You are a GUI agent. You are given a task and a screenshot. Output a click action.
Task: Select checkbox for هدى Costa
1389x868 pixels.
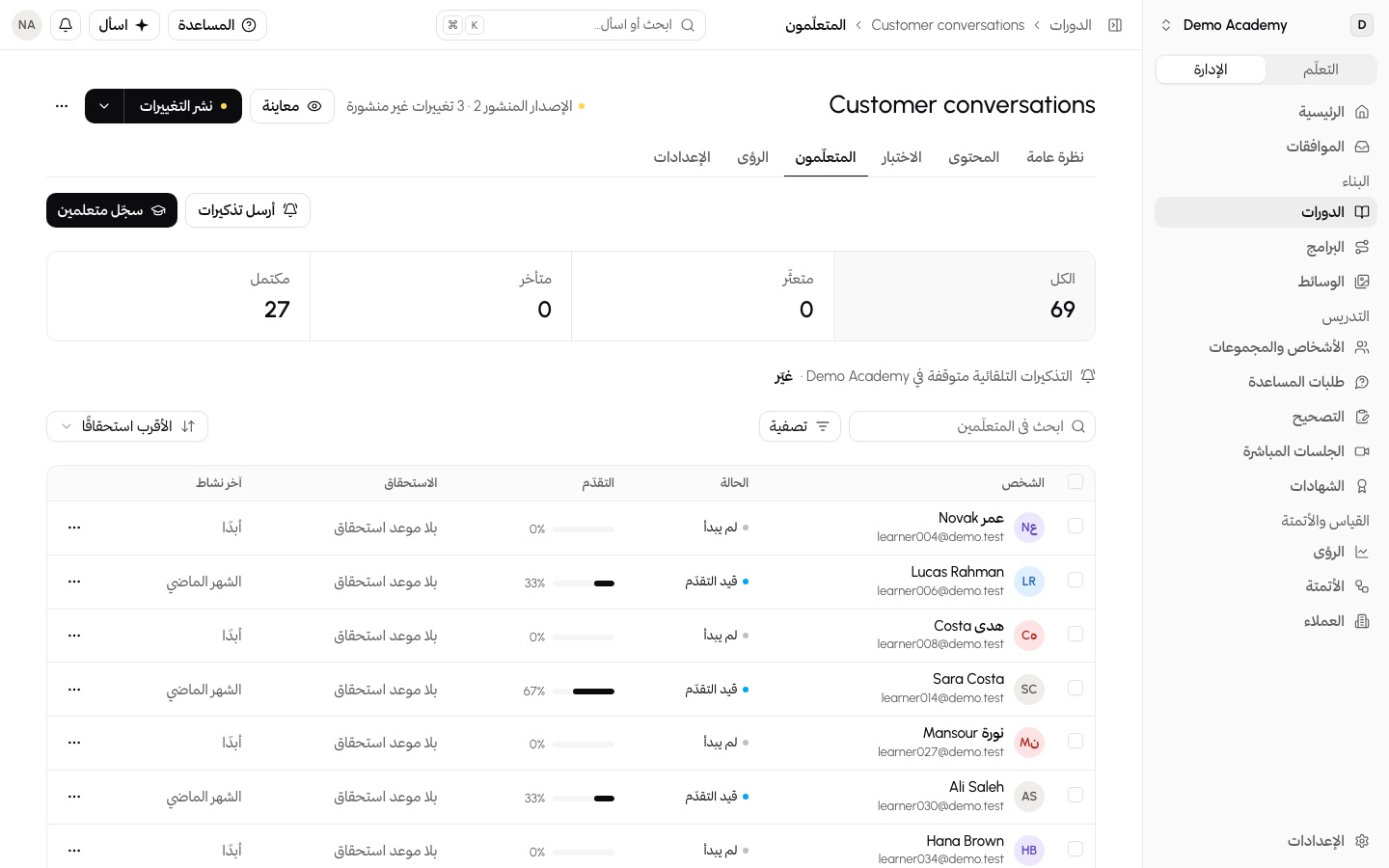coord(1076,634)
